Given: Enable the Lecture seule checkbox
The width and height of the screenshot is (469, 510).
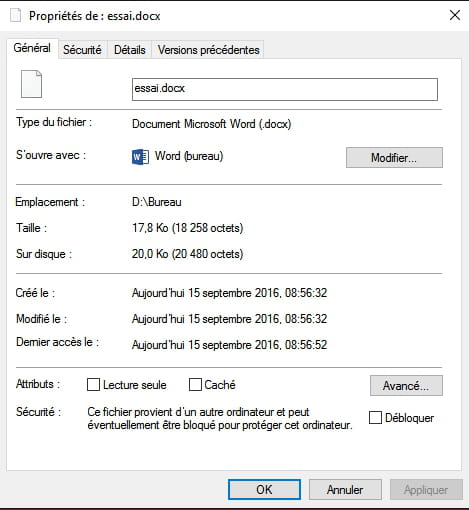Looking at the screenshot, I should (x=93, y=384).
